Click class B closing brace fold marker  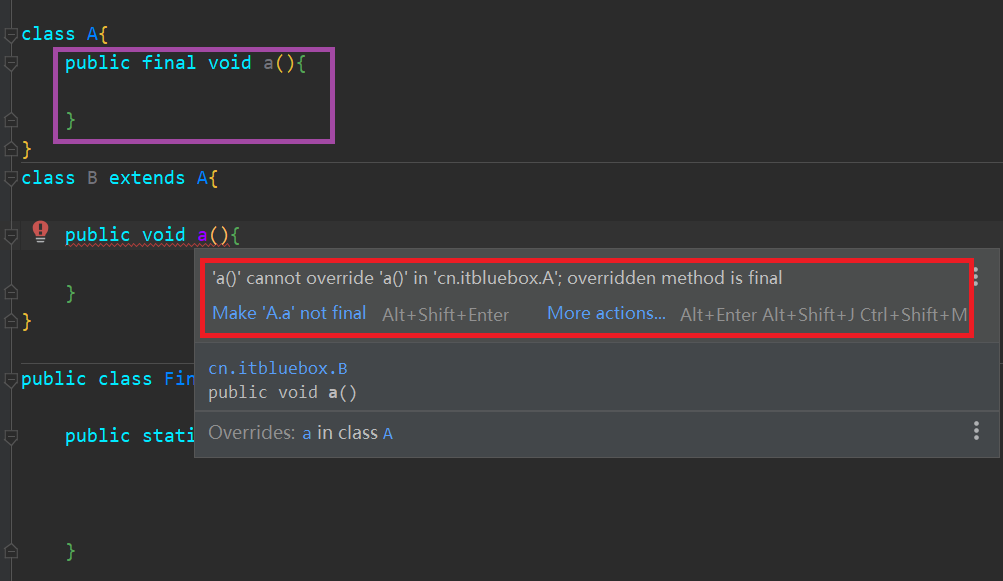tap(11, 321)
